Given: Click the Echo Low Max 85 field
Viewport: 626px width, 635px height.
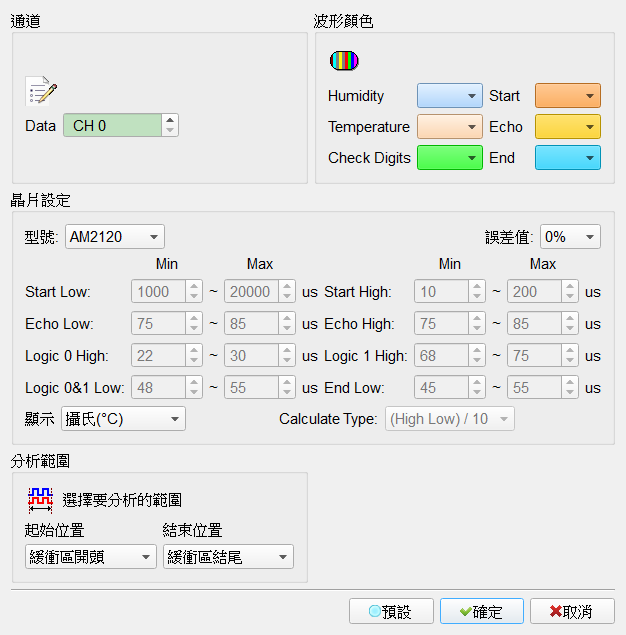Looking at the screenshot, I should point(251,323).
